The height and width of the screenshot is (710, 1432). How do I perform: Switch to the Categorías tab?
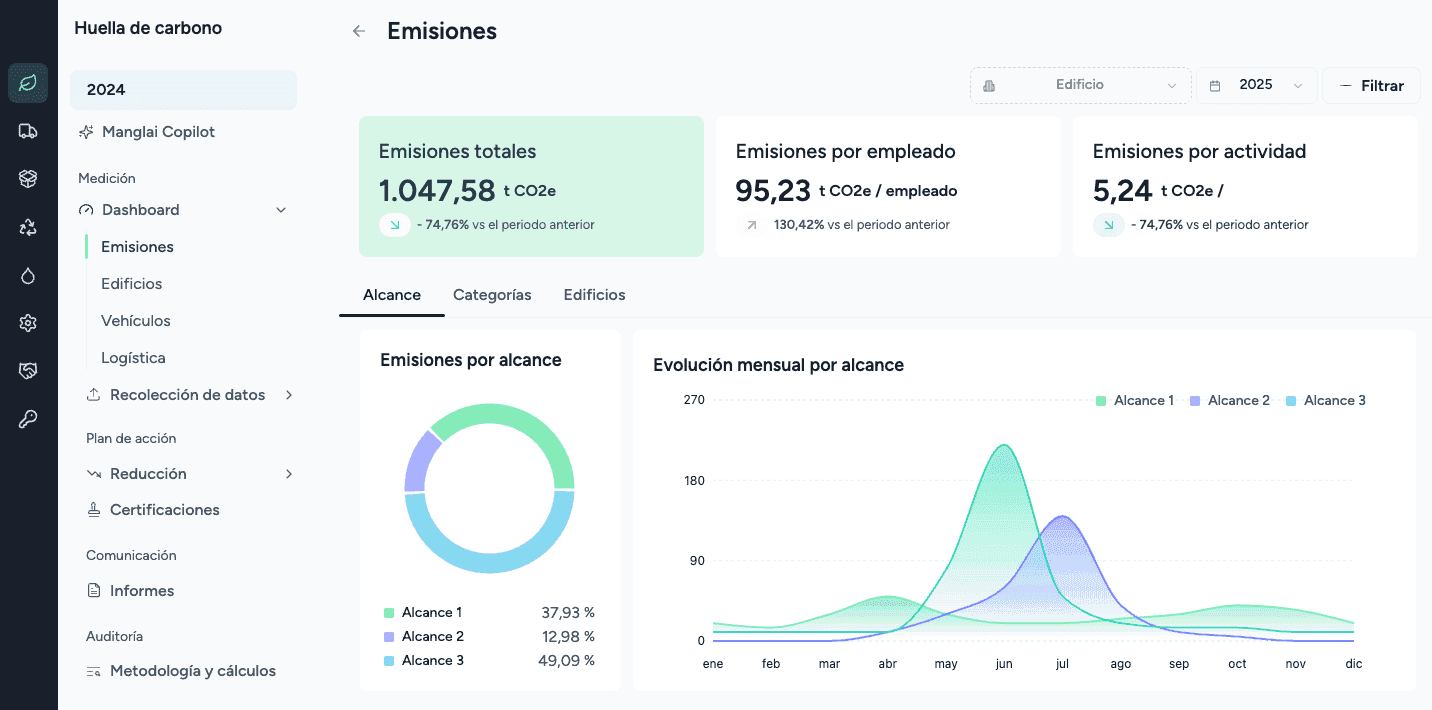coord(492,295)
